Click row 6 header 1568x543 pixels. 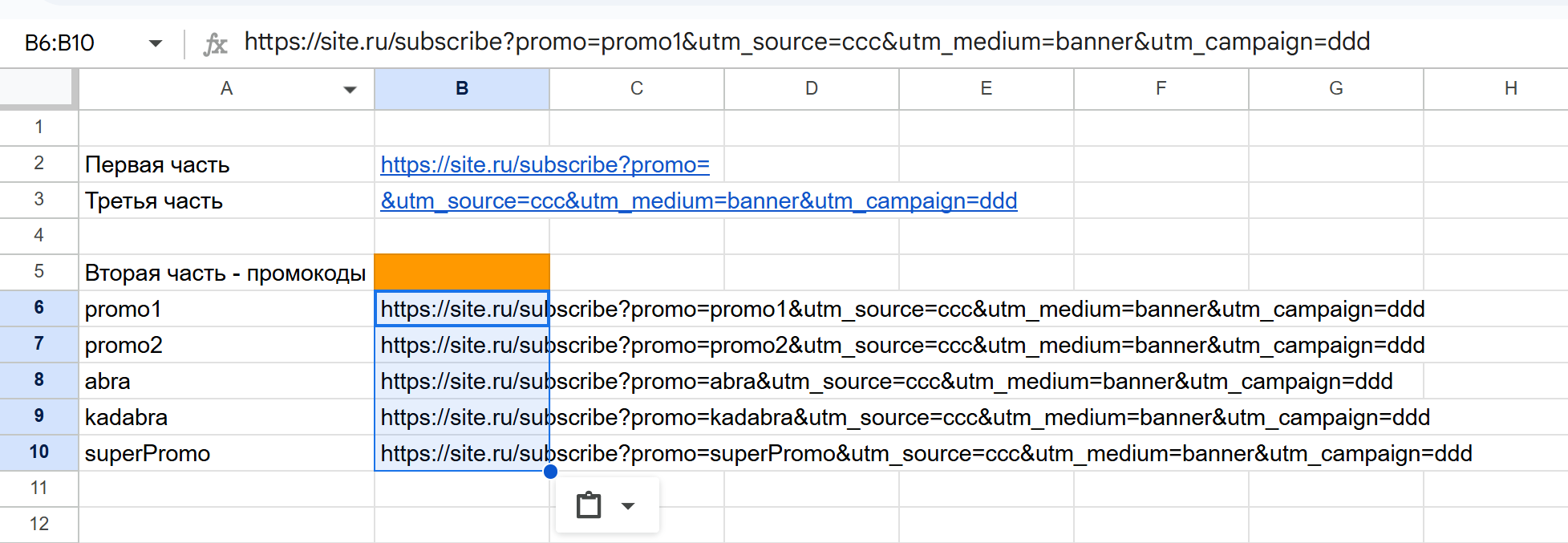coord(38,308)
